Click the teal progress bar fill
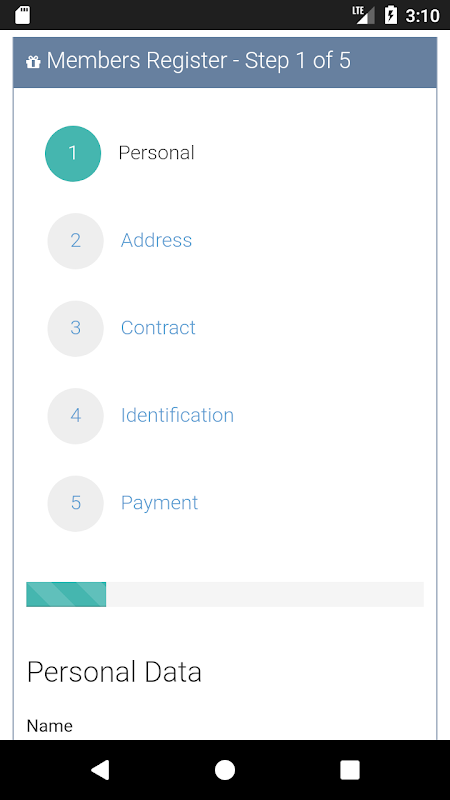The height and width of the screenshot is (800, 450). 66,594
